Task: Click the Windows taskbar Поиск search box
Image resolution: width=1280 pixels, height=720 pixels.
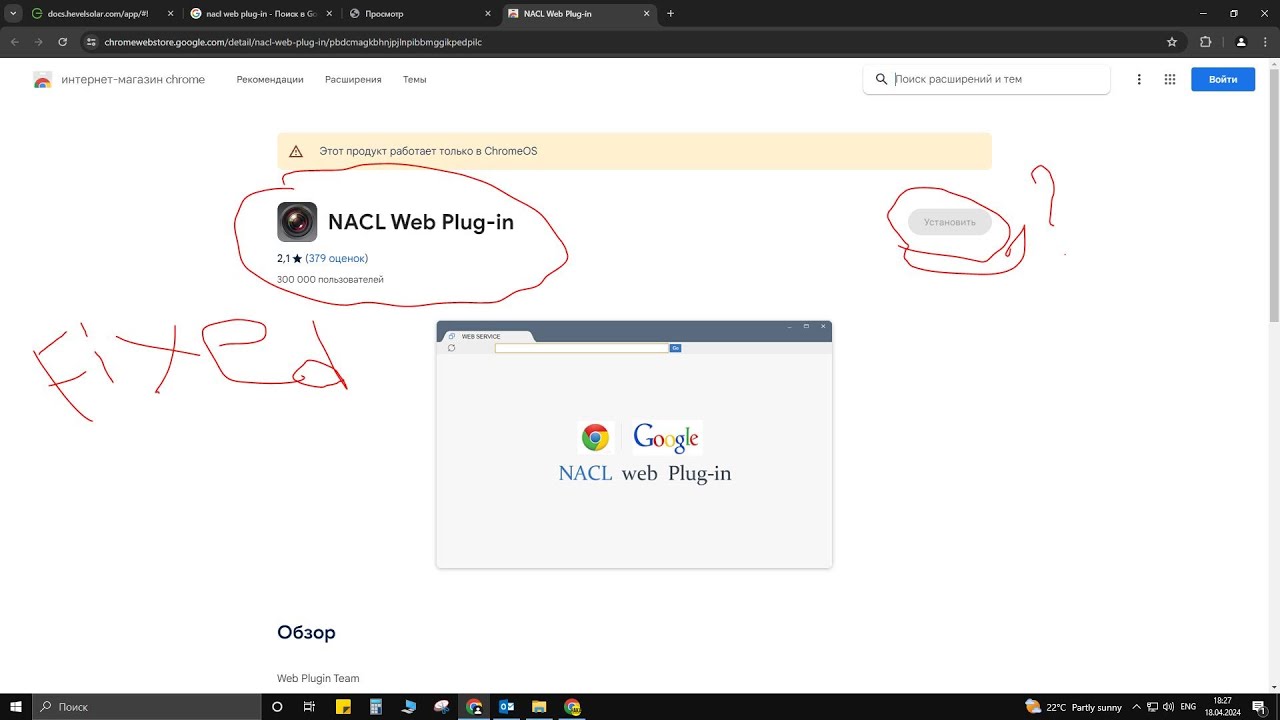Action: click(x=146, y=706)
